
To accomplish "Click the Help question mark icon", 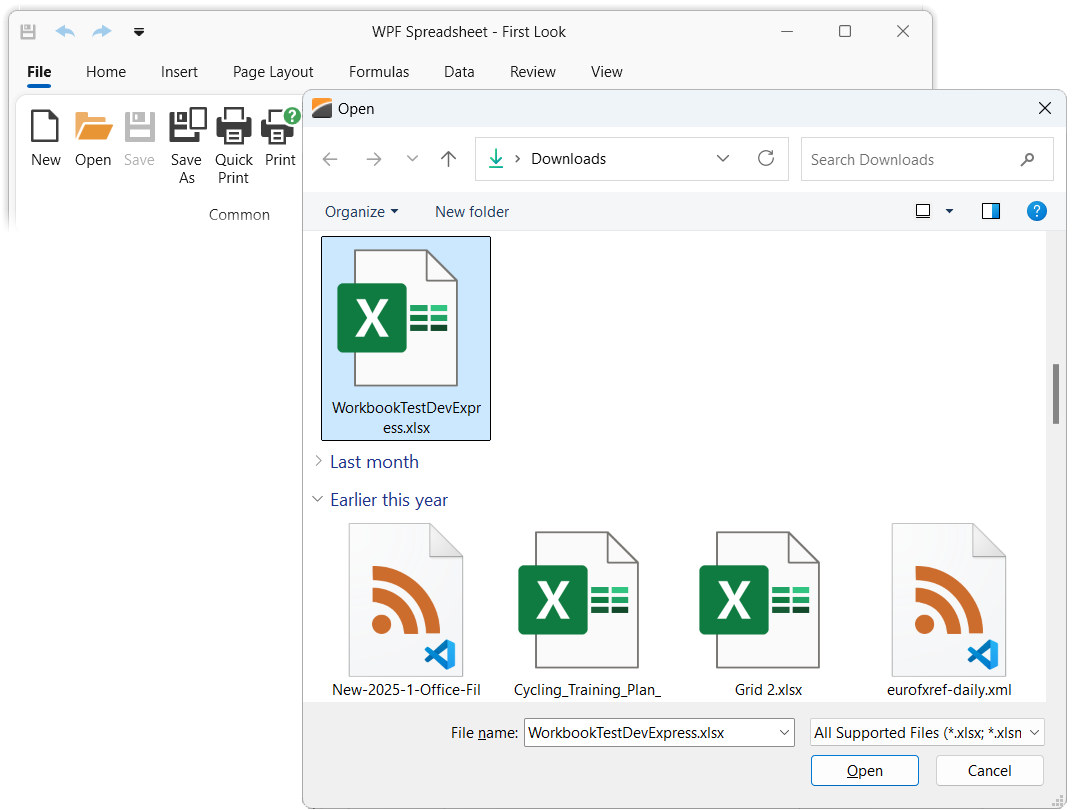I will pyautogui.click(x=1037, y=211).
